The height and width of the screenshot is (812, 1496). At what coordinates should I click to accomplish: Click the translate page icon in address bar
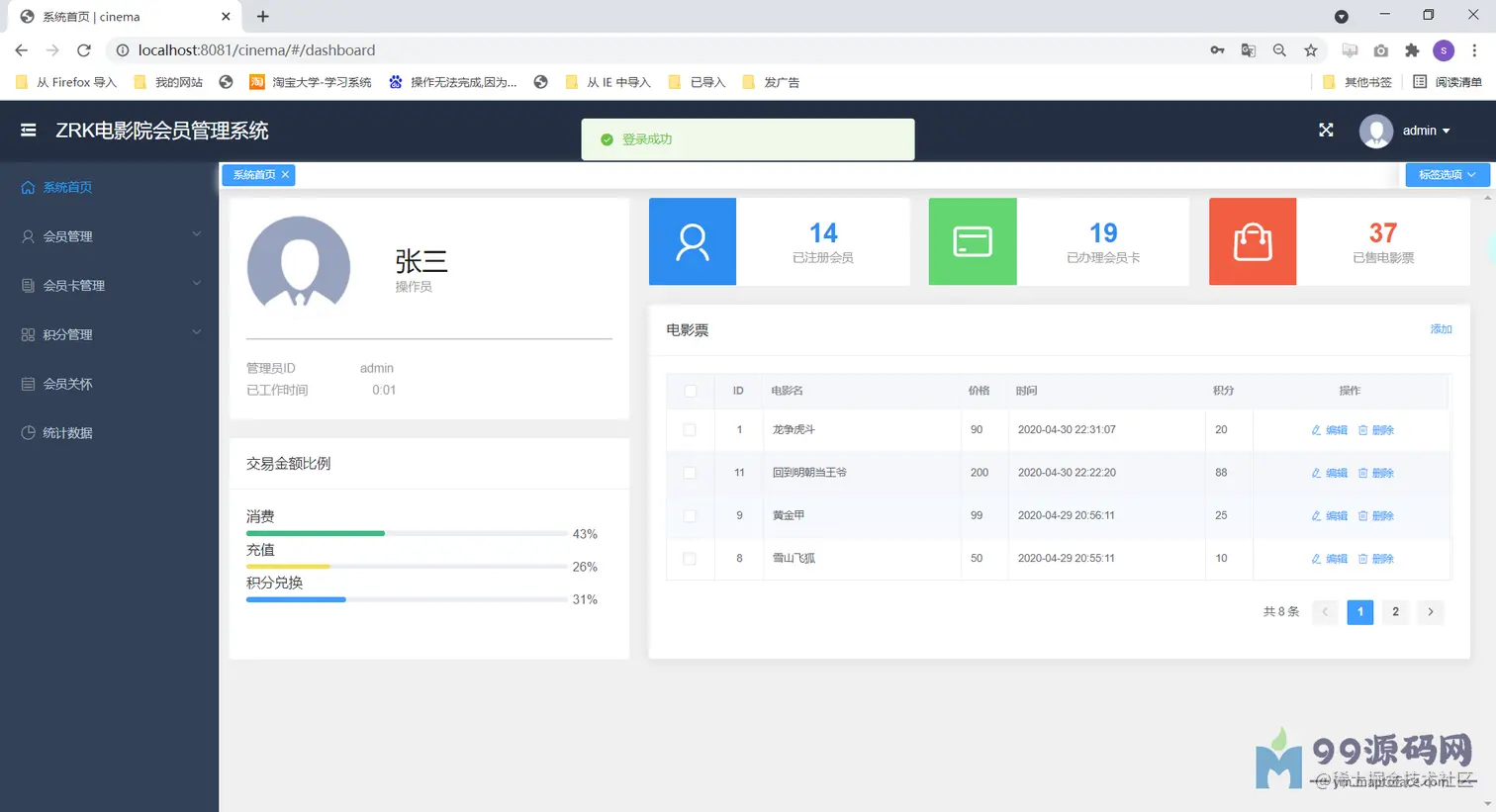pos(1249,50)
